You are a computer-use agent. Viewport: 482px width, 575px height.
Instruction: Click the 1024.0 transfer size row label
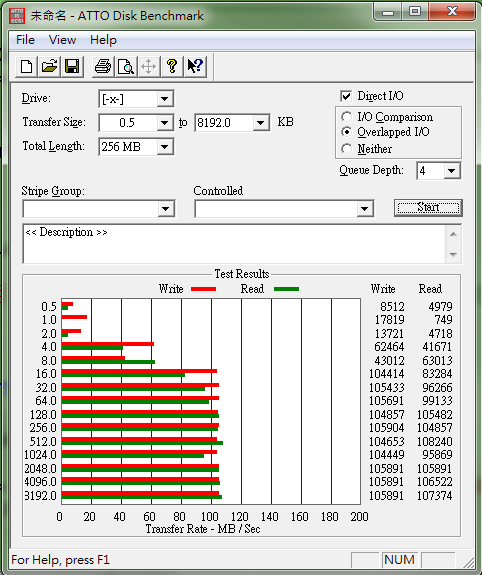point(40,455)
